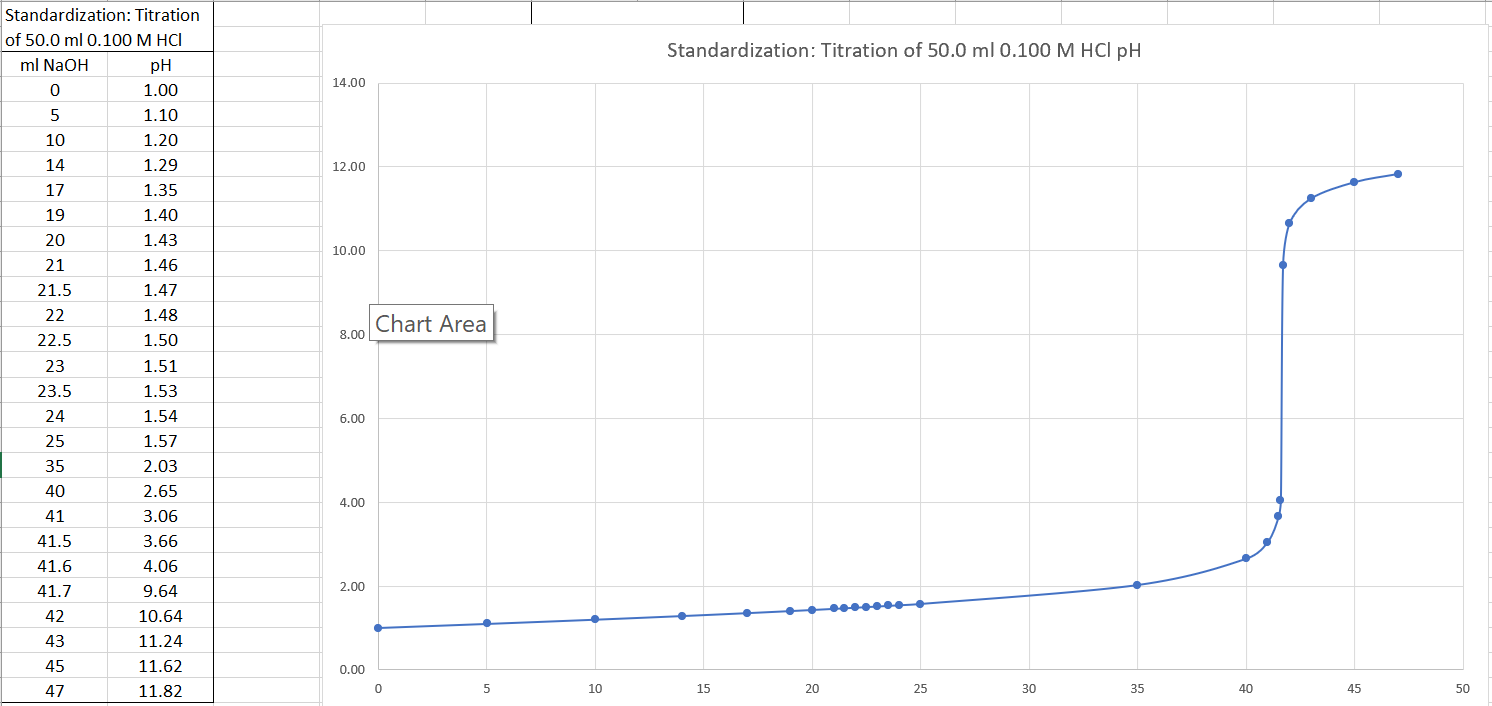
Task: Select the merged title cell about standardization
Action: point(105,25)
